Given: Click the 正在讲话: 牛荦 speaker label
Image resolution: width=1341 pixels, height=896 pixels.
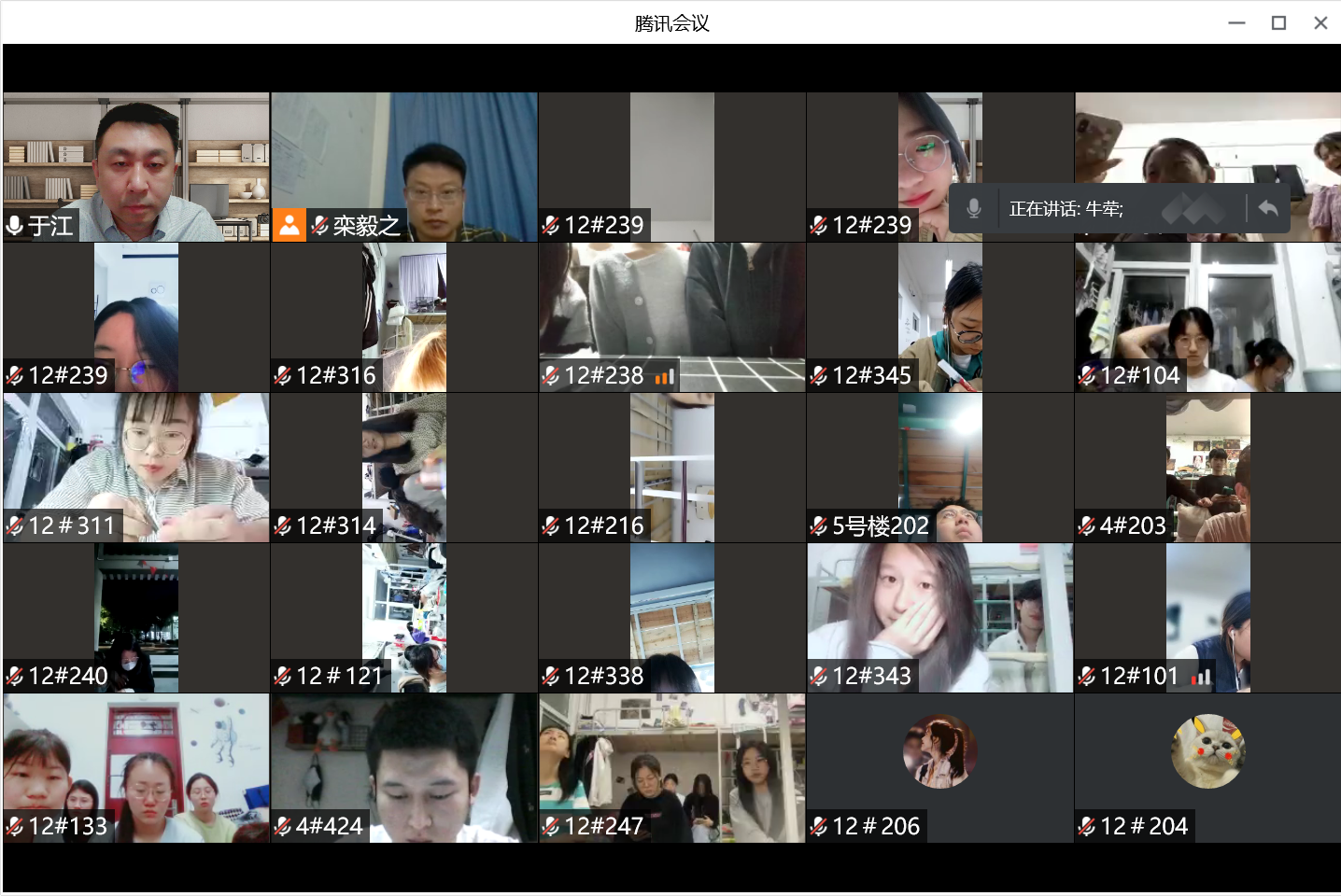Looking at the screenshot, I should click(1066, 209).
